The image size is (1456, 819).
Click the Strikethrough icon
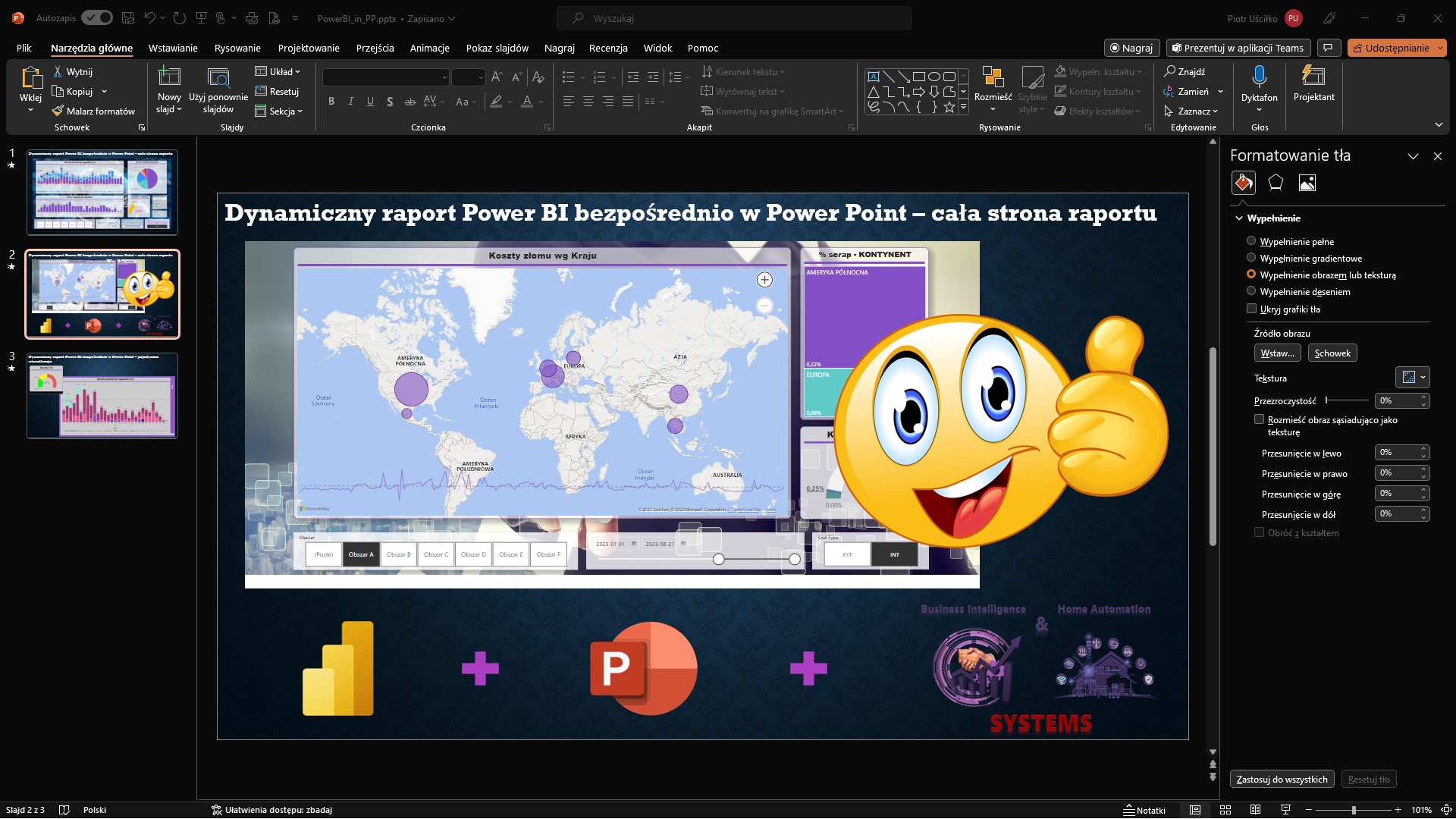[409, 102]
